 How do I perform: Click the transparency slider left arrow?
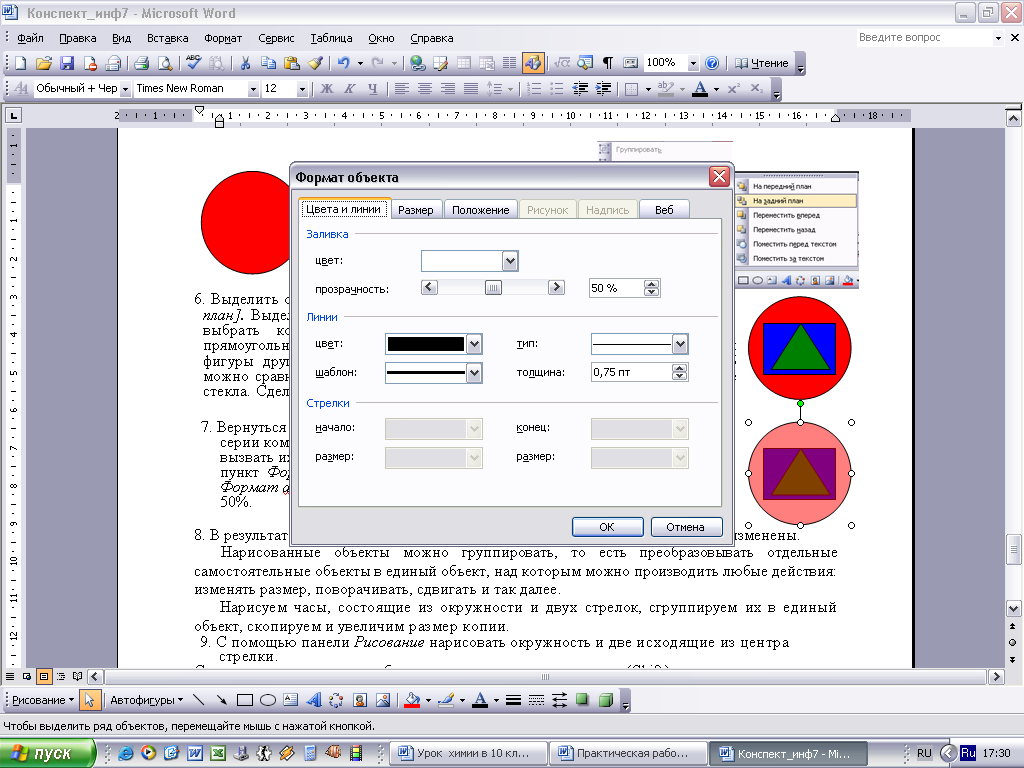(429, 287)
